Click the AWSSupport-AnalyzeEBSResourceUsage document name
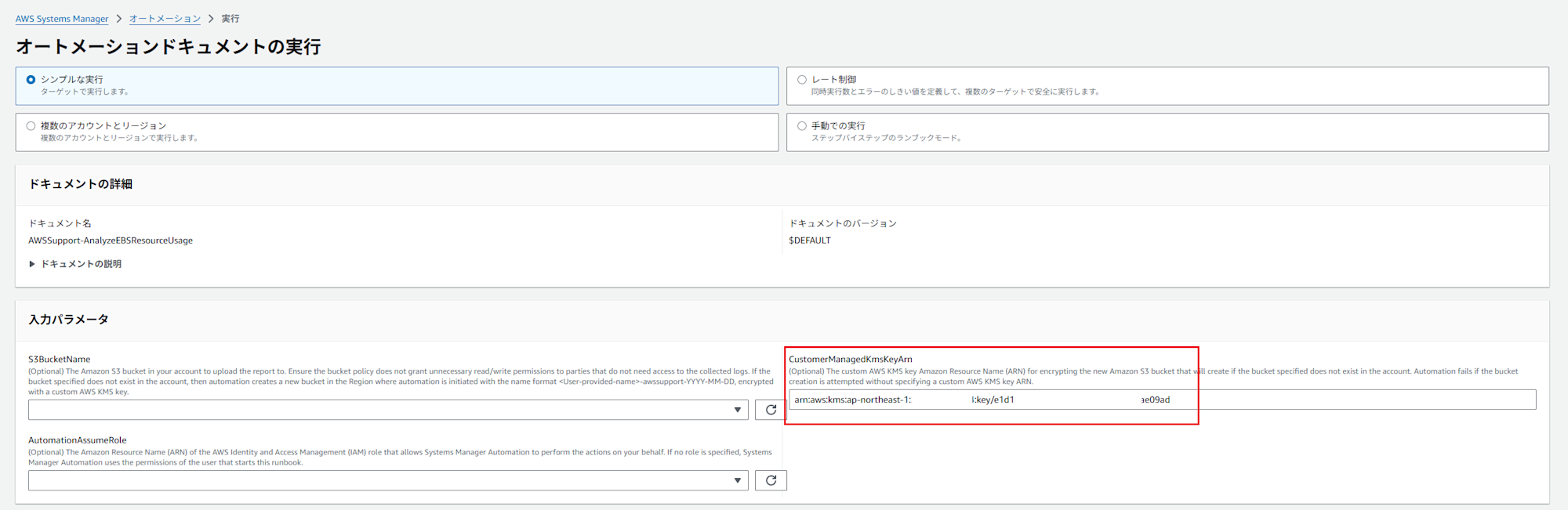The height and width of the screenshot is (510, 1568). point(111,241)
